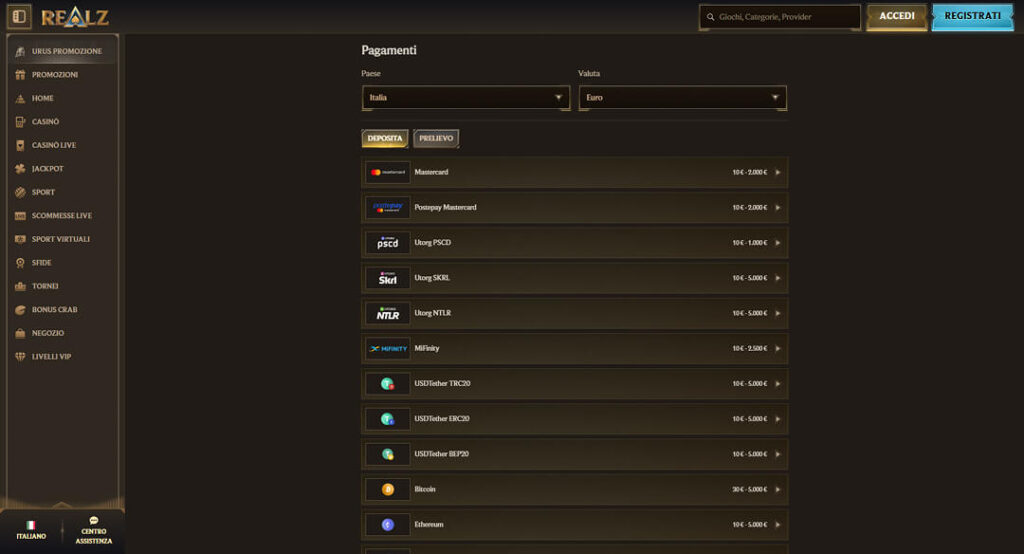Open the Tornei menu item
The image size is (1024, 554).
(x=63, y=286)
